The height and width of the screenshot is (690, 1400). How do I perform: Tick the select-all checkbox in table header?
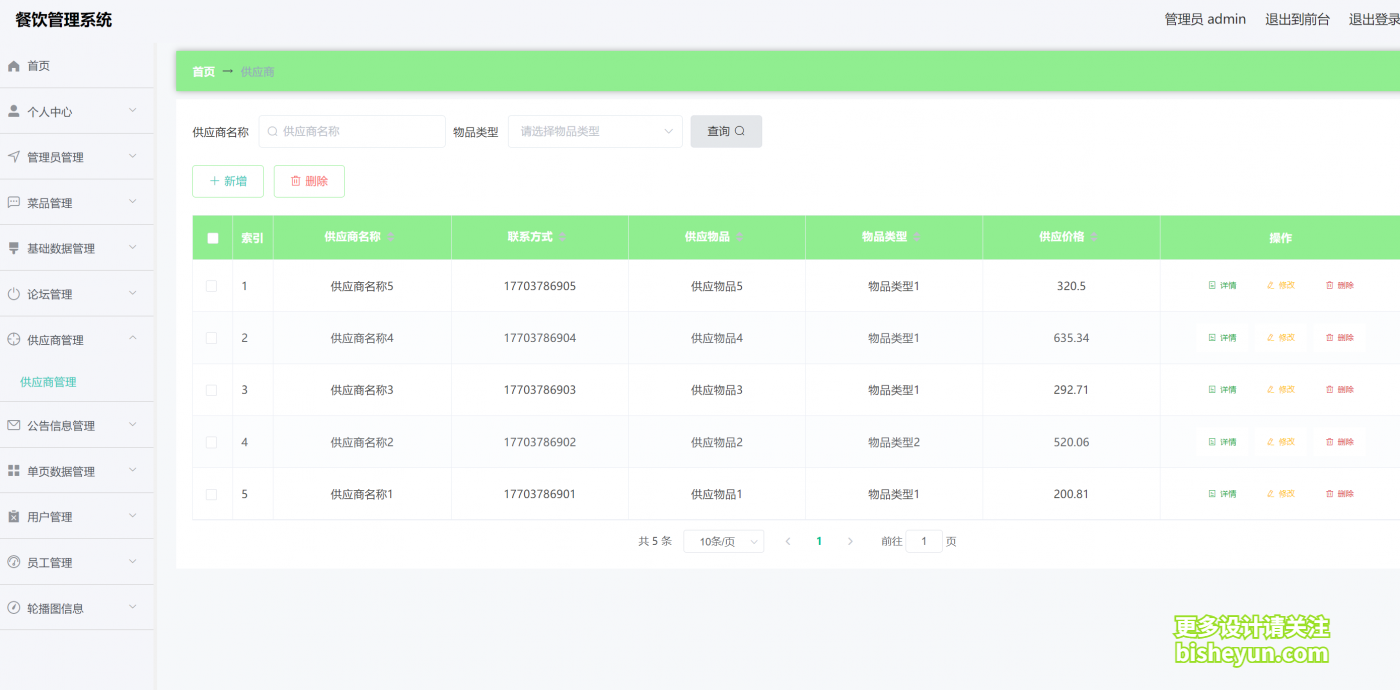click(x=212, y=238)
